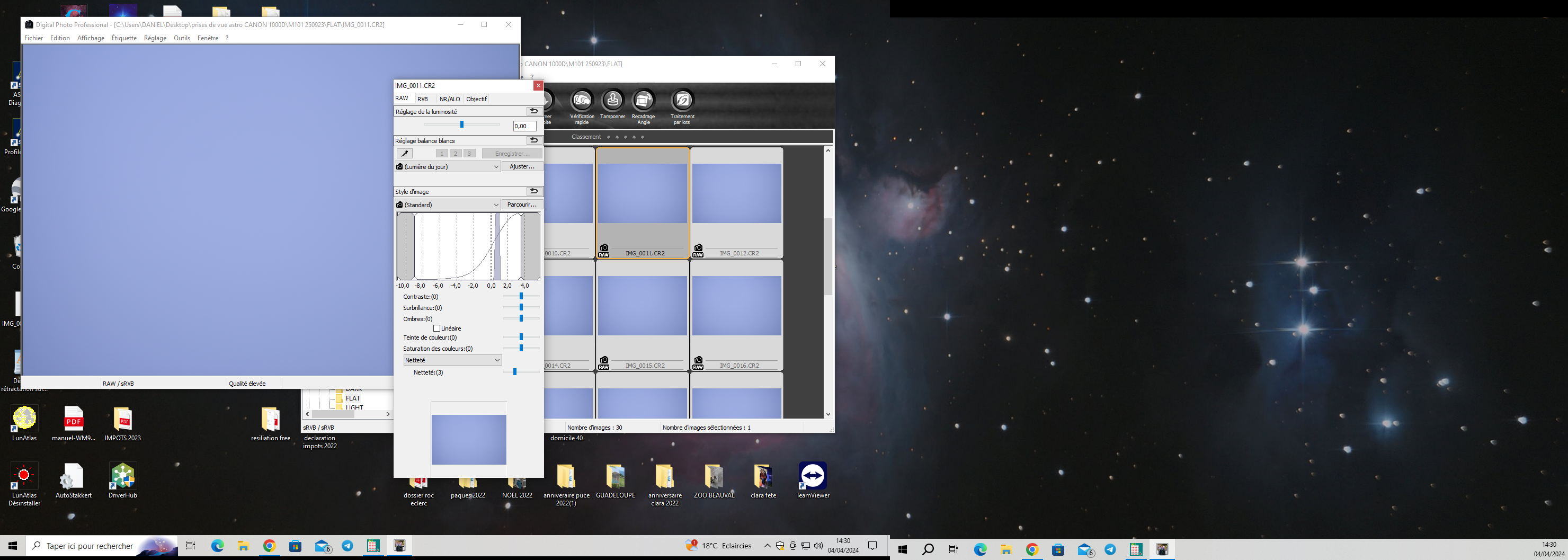Viewport: 1568px width, 560px height.
Task: Open the volume control in system tray
Action: pos(818,546)
